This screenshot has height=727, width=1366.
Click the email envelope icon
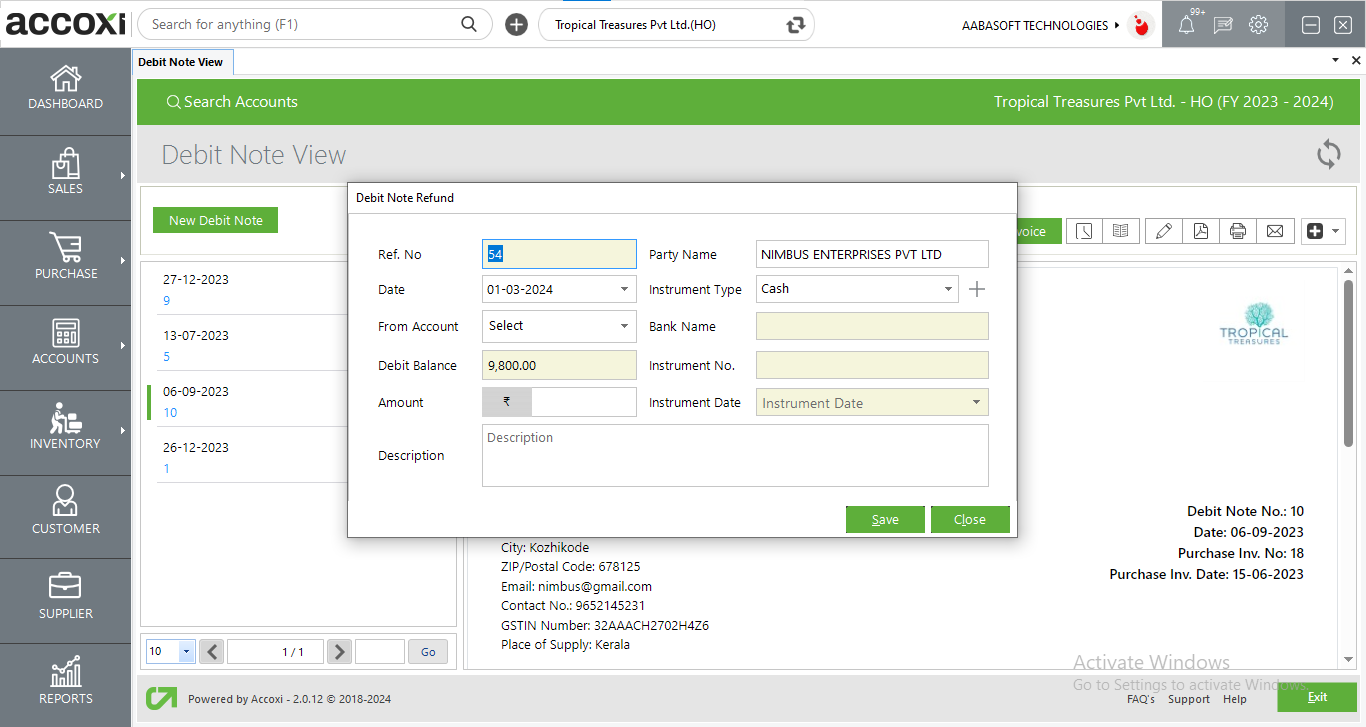point(1274,231)
